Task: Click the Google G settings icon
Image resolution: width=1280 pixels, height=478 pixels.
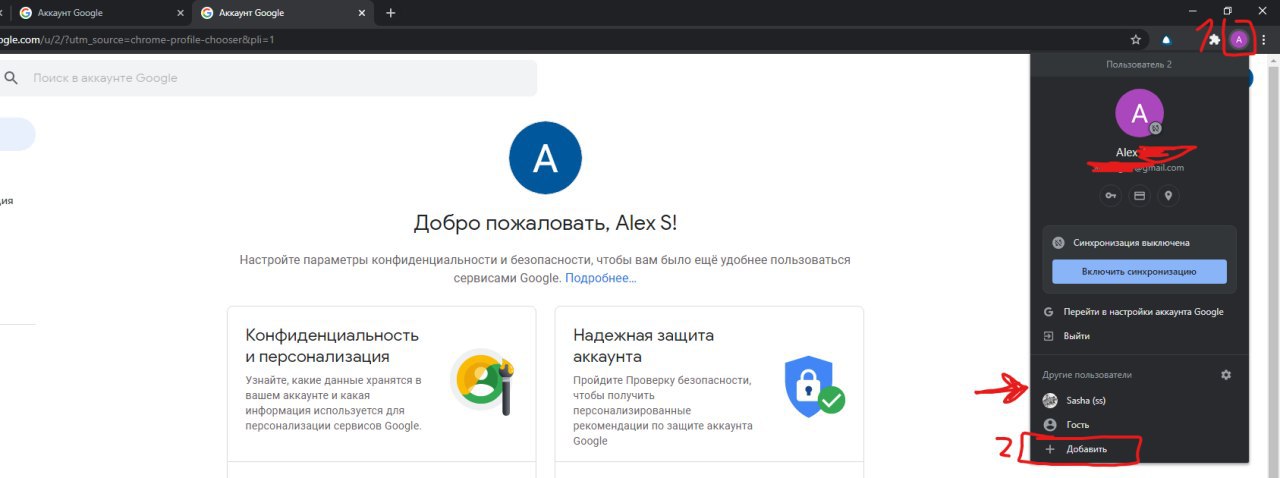Action: (x=1049, y=312)
